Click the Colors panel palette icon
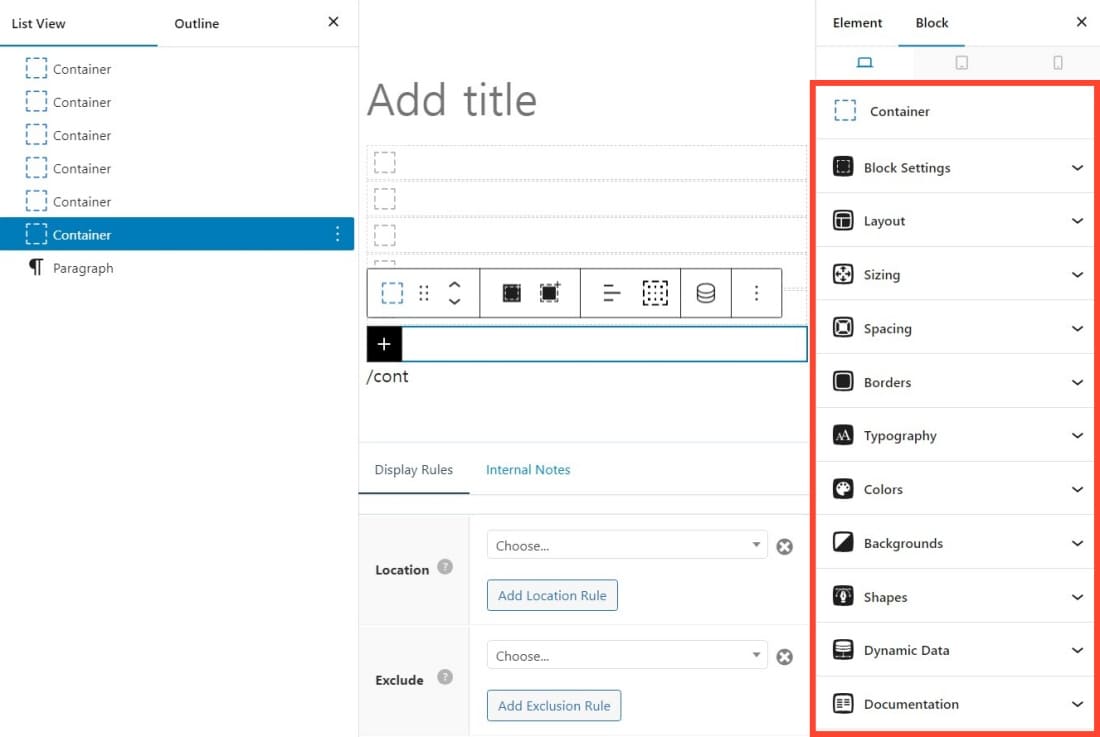 click(843, 489)
